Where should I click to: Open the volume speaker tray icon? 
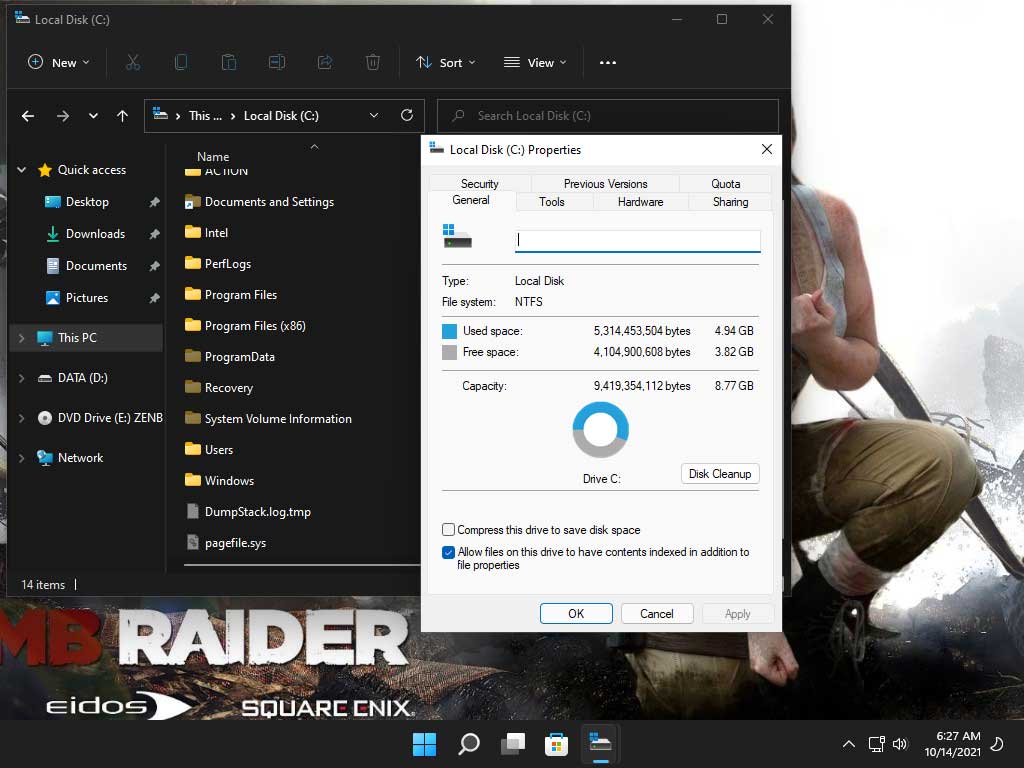point(900,744)
